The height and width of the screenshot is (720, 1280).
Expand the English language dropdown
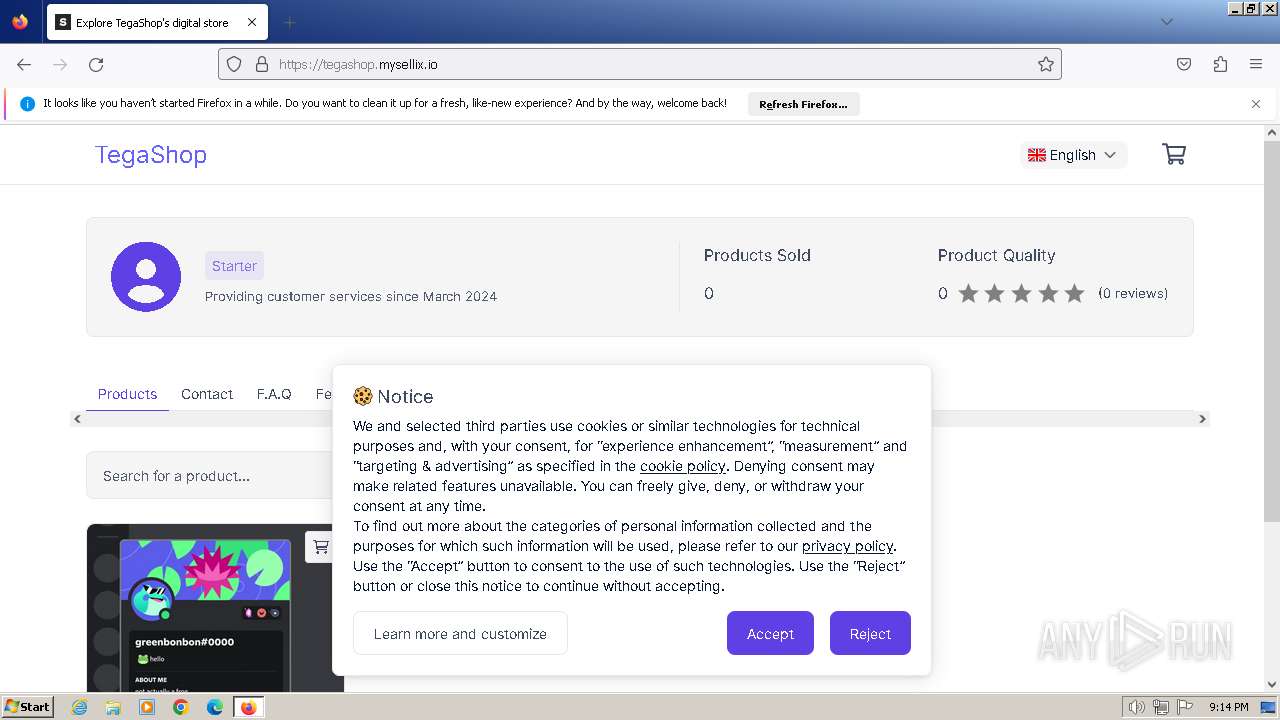1073,155
